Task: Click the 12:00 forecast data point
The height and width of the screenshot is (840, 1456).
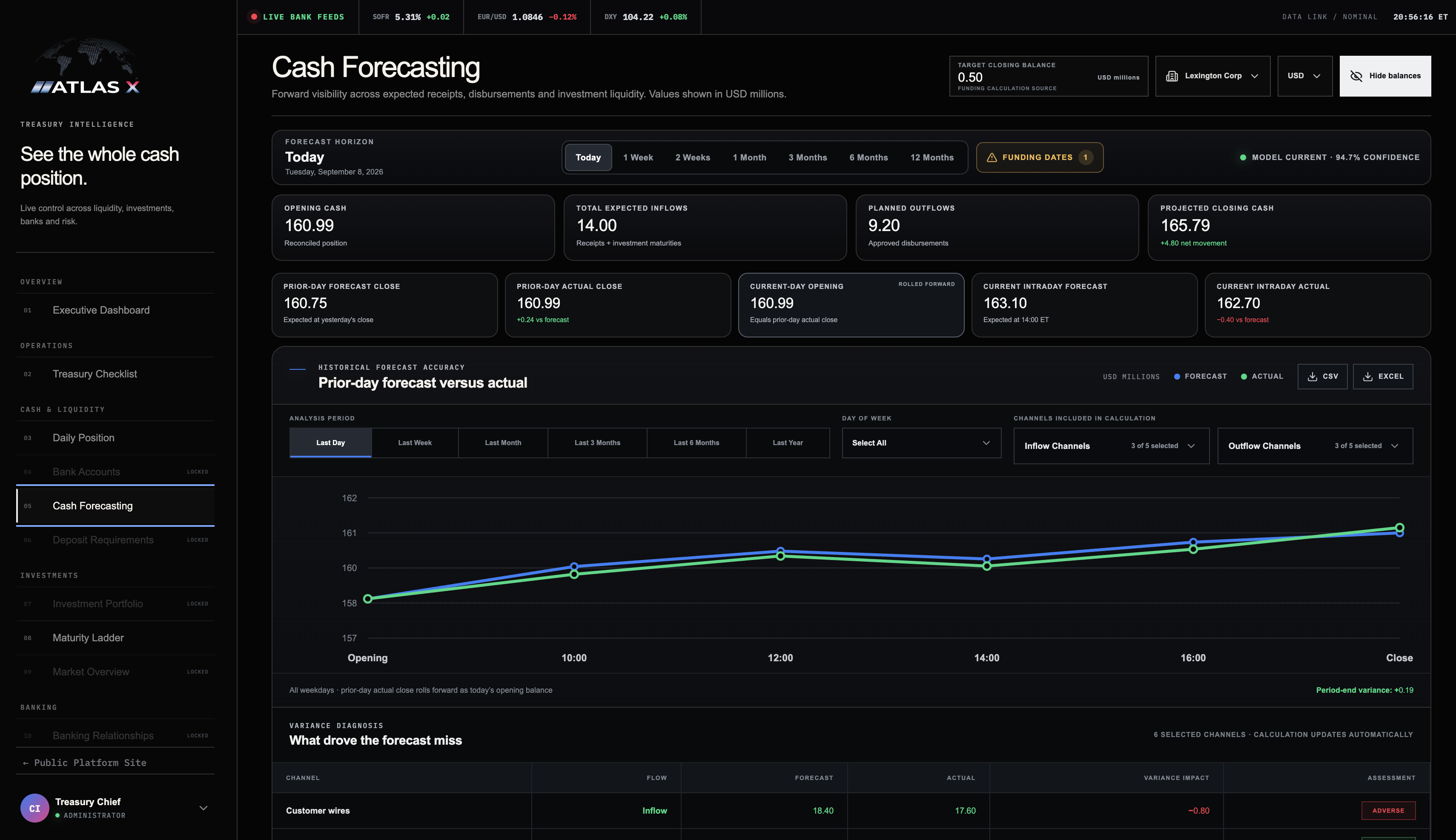Action: click(780, 551)
